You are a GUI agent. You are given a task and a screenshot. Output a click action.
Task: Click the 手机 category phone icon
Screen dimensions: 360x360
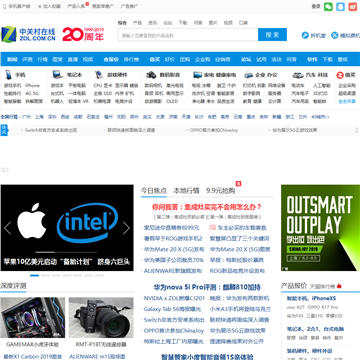(x=9, y=75)
